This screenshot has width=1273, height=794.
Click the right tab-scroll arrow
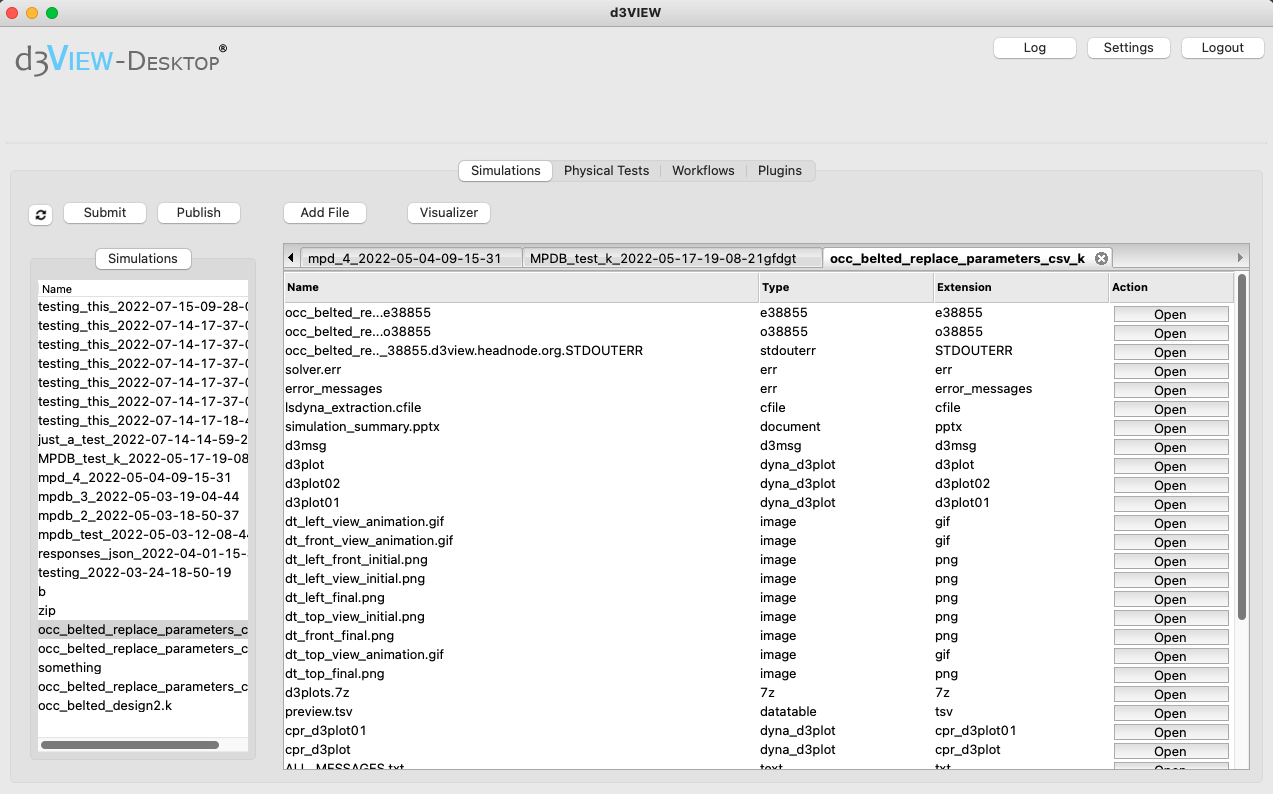click(1241, 258)
